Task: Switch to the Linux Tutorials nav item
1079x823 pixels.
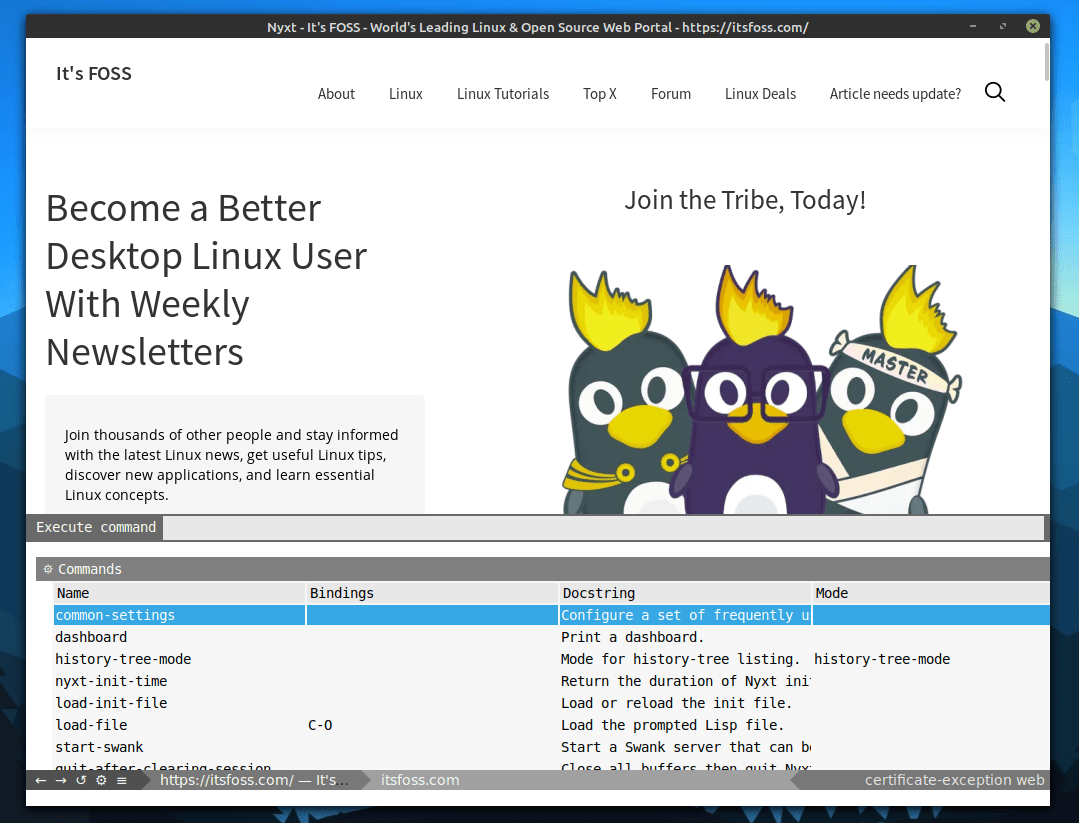Action: [x=503, y=93]
